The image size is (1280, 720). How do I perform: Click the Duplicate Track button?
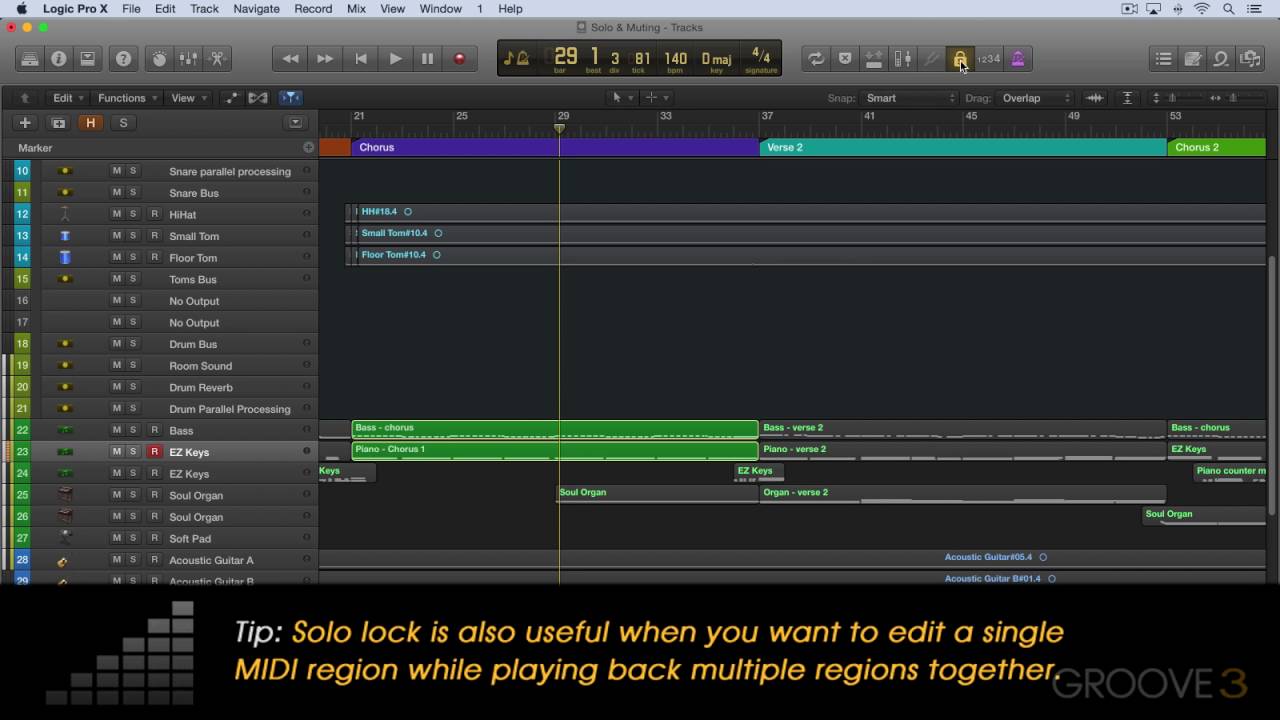[x=58, y=123]
